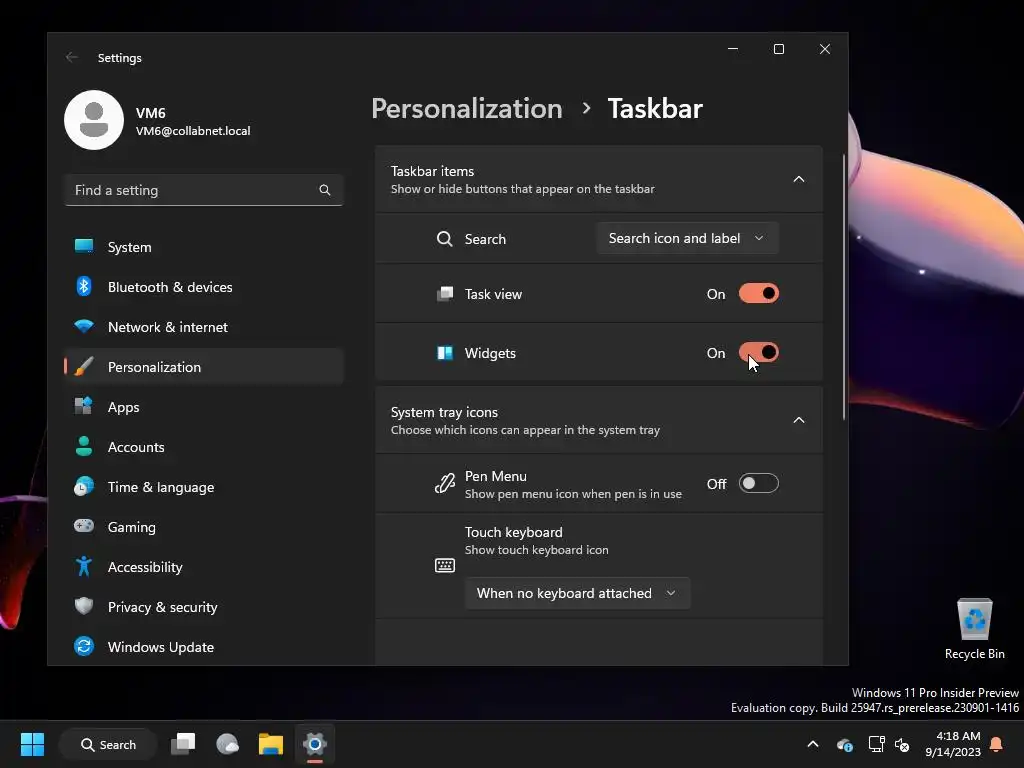Image resolution: width=1024 pixels, height=768 pixels.
Task: Click the Time & language clock icon
Action: [84, 487]
